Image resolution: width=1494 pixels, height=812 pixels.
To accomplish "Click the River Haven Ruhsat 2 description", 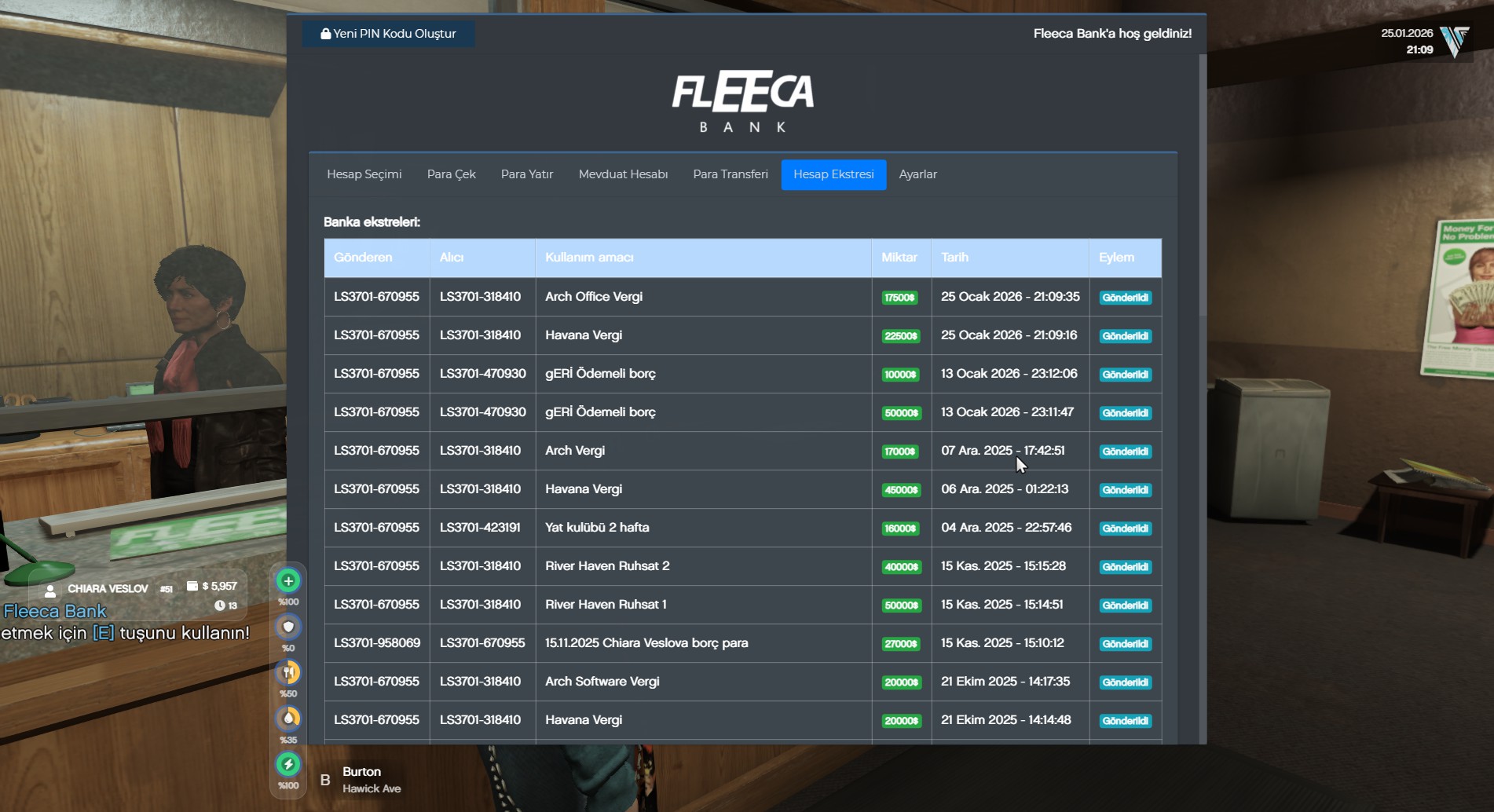I will click(x=607, y=566).
